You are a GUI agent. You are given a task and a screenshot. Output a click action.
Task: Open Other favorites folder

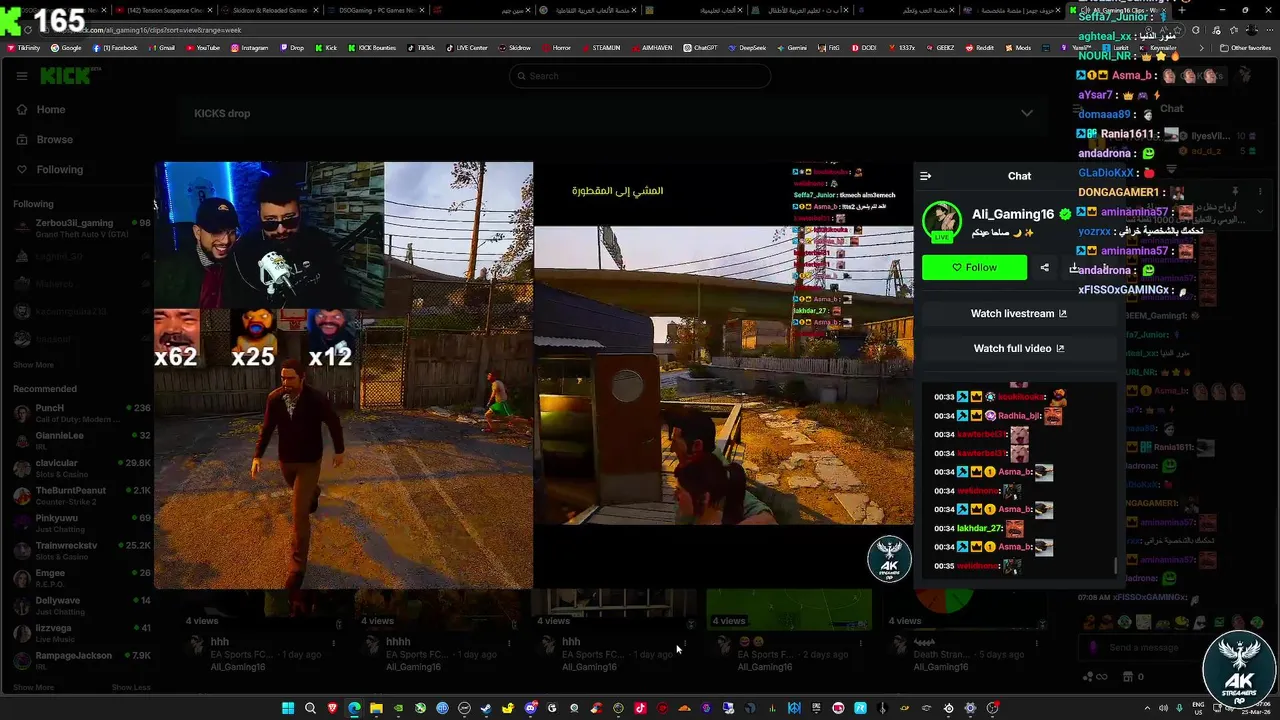[1245, 48]
